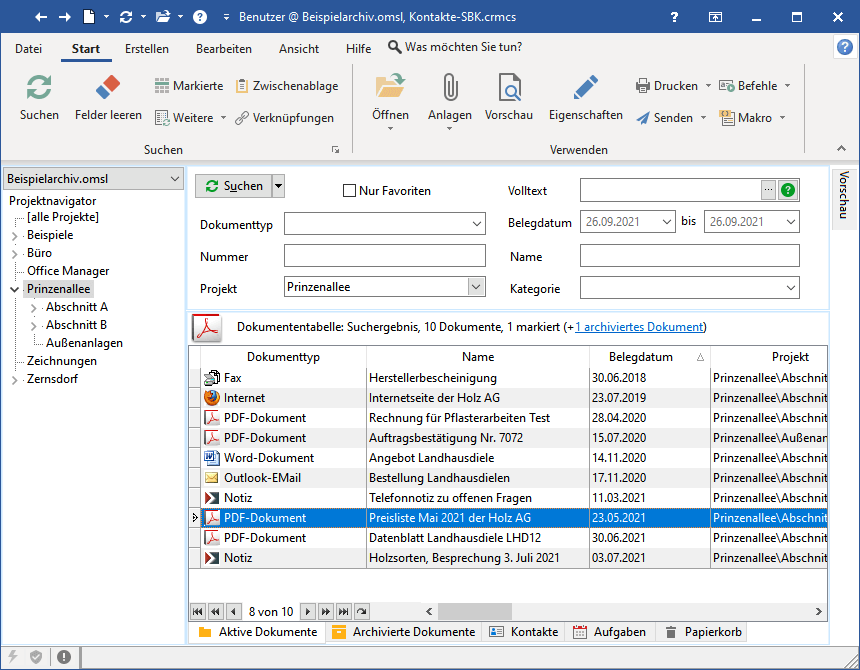Open Eigenschaften with the pencil icon
The height and width of the screenshot is (670, 860).
(585, 88)
